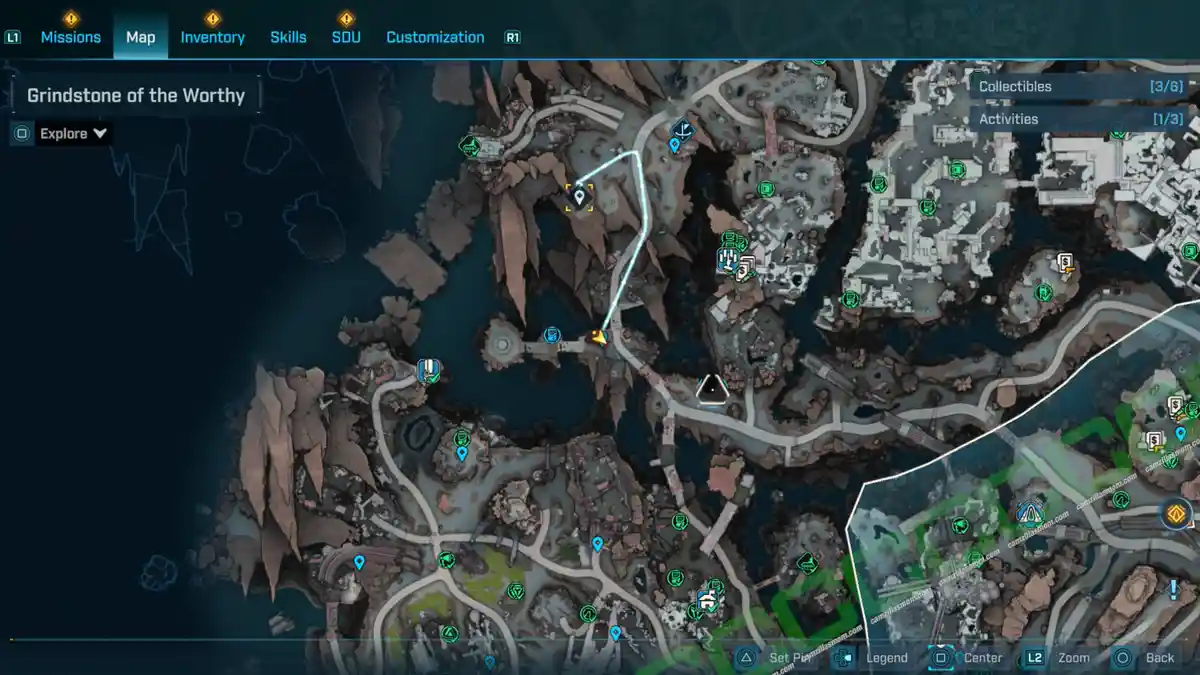Image resolution: width=1200 pixels, height=675 pixels.
Task: Center the map on player
Action: tap(968, 657)
